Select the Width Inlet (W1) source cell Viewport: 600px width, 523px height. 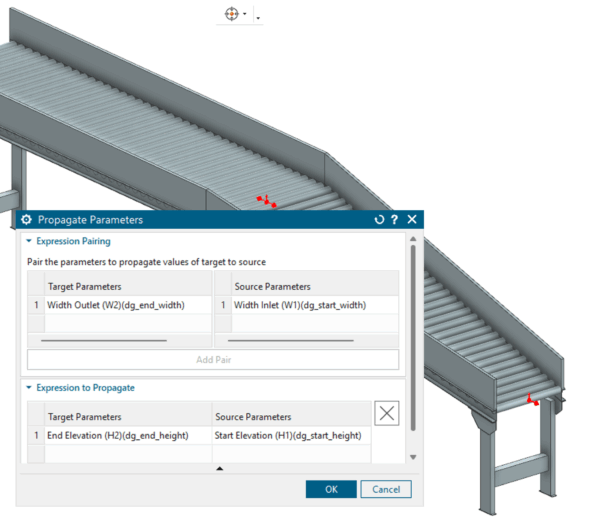click(x=314, y=305)
